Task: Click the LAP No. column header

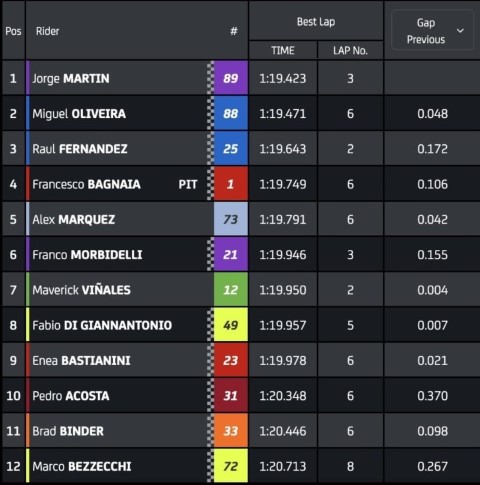Action: click(350, 50)
